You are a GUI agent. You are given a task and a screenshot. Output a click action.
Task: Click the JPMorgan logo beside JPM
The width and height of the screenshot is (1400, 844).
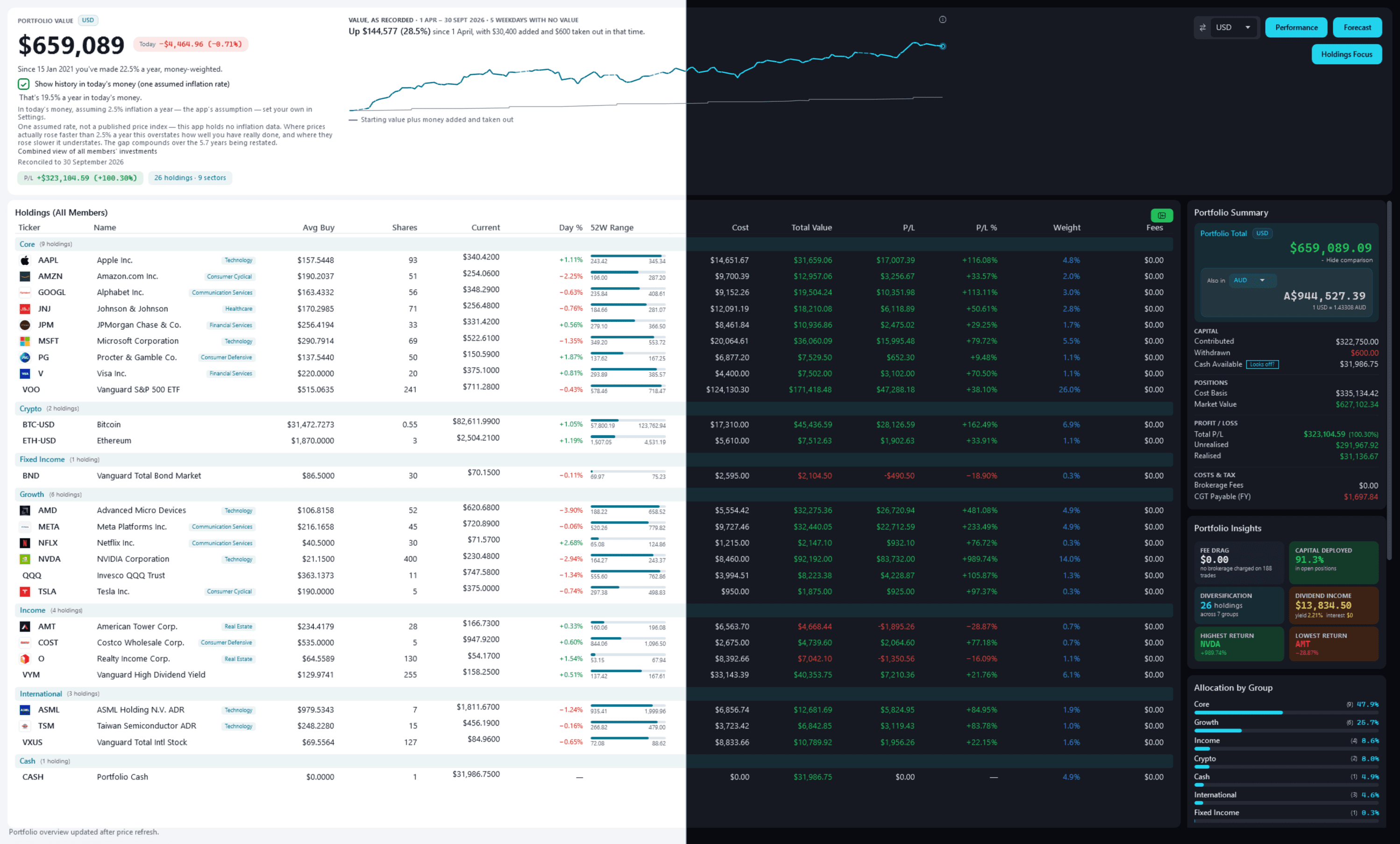(x=25, y=325)
